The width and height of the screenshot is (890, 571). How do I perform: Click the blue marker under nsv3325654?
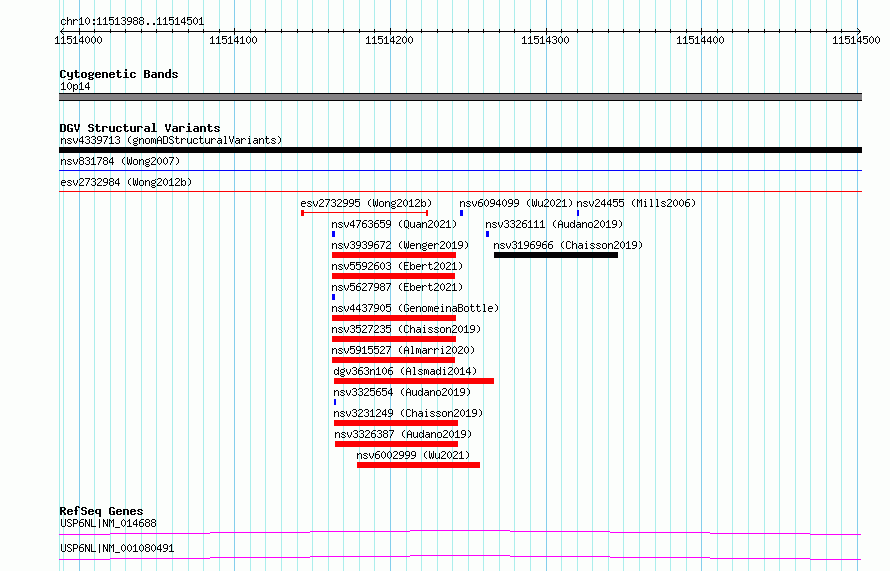335,402
